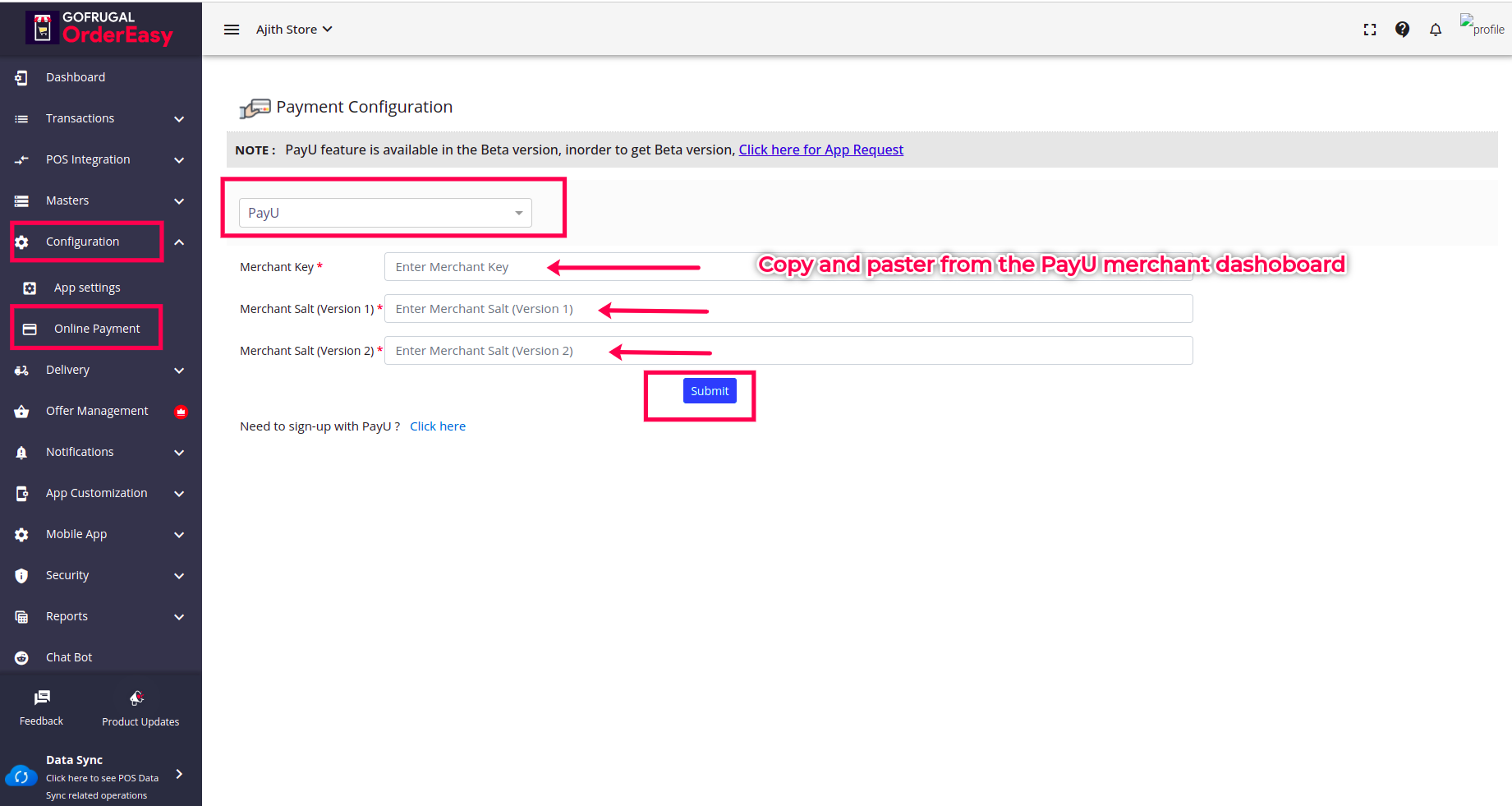Click the Configuration gear icon

click(21, 242)
